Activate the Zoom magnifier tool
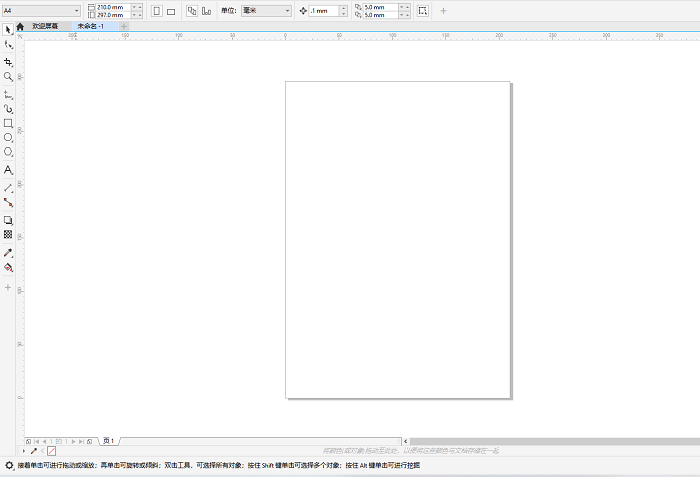 click(8, 76)
